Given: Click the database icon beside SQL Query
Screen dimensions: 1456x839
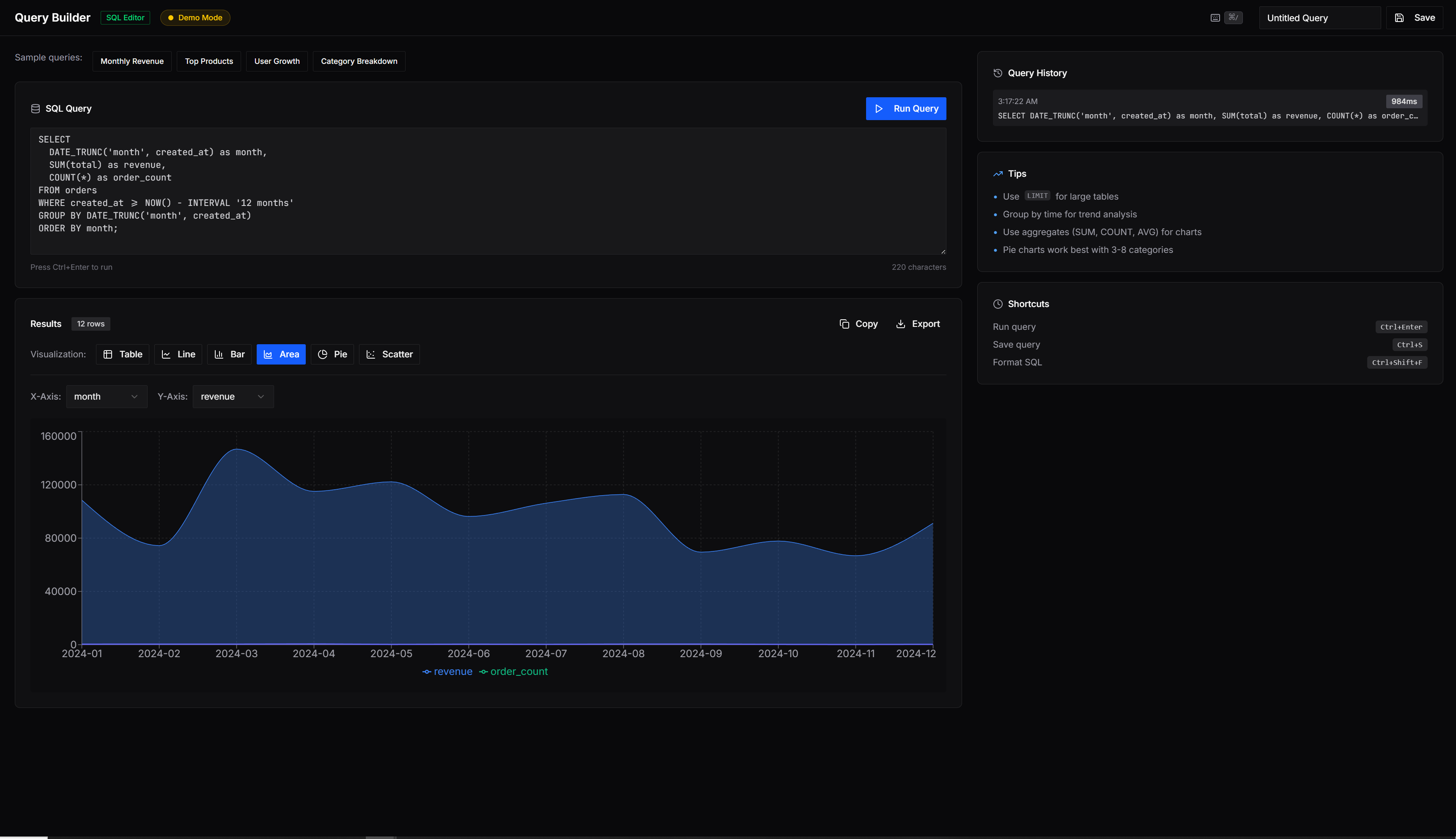Looking at the screenshot, I should (x=35, y=108).
